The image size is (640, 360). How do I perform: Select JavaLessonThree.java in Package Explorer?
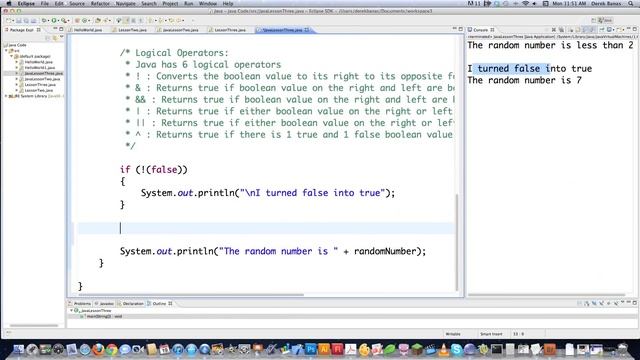pyautogui.click(x=43, y=73)
